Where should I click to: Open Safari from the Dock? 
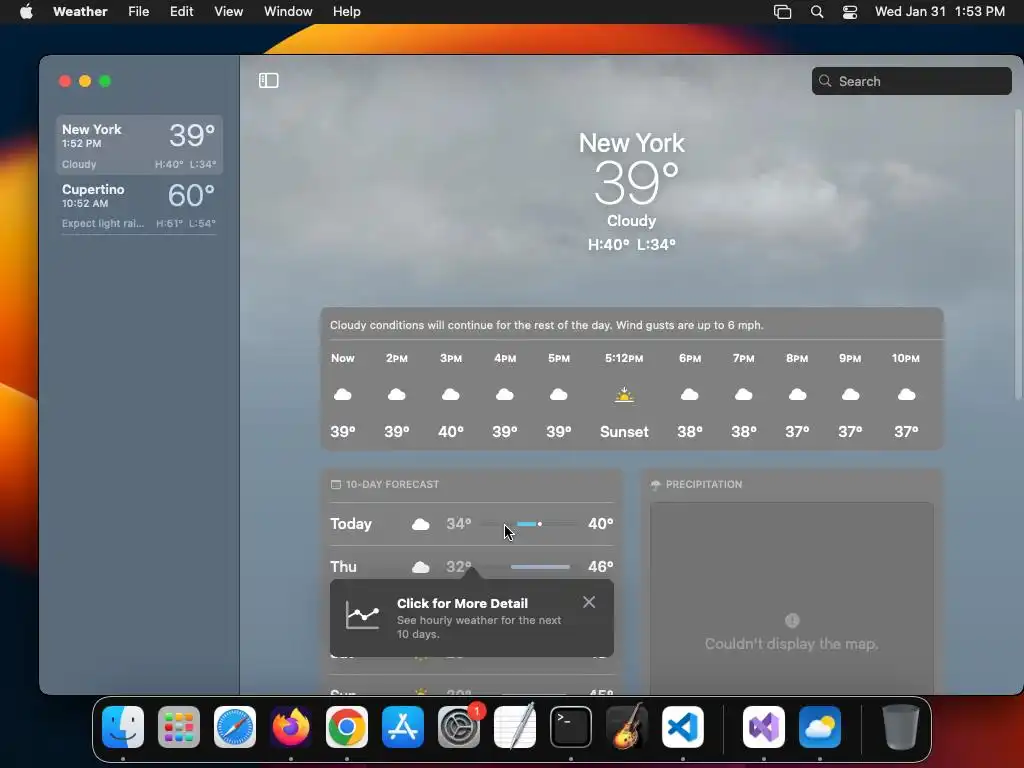pyautogui.click(x=235, y=727)
